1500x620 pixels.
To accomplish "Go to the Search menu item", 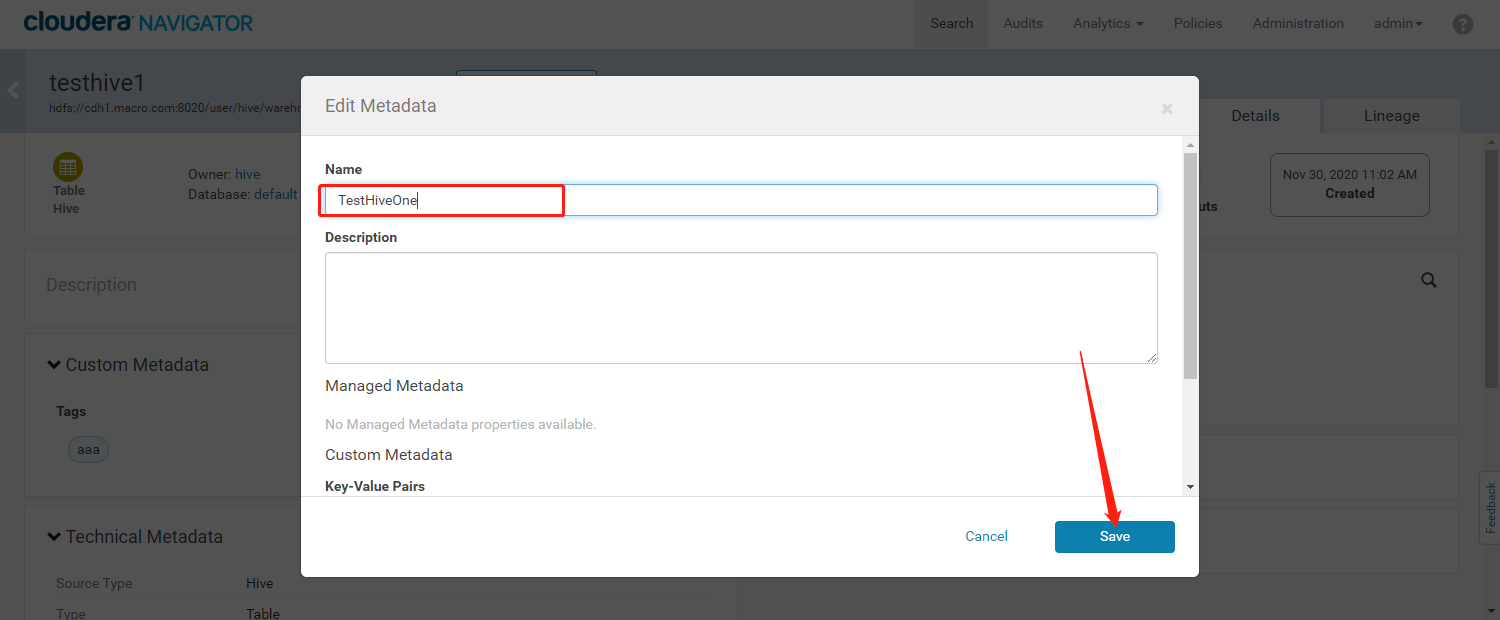I will pyautogui.click(x=952, y=23).
